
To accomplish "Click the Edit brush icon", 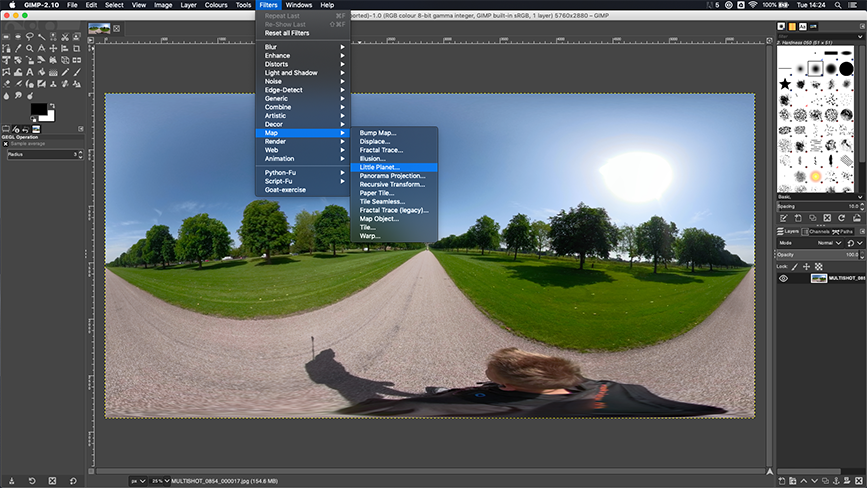I will tap(784, 218).
